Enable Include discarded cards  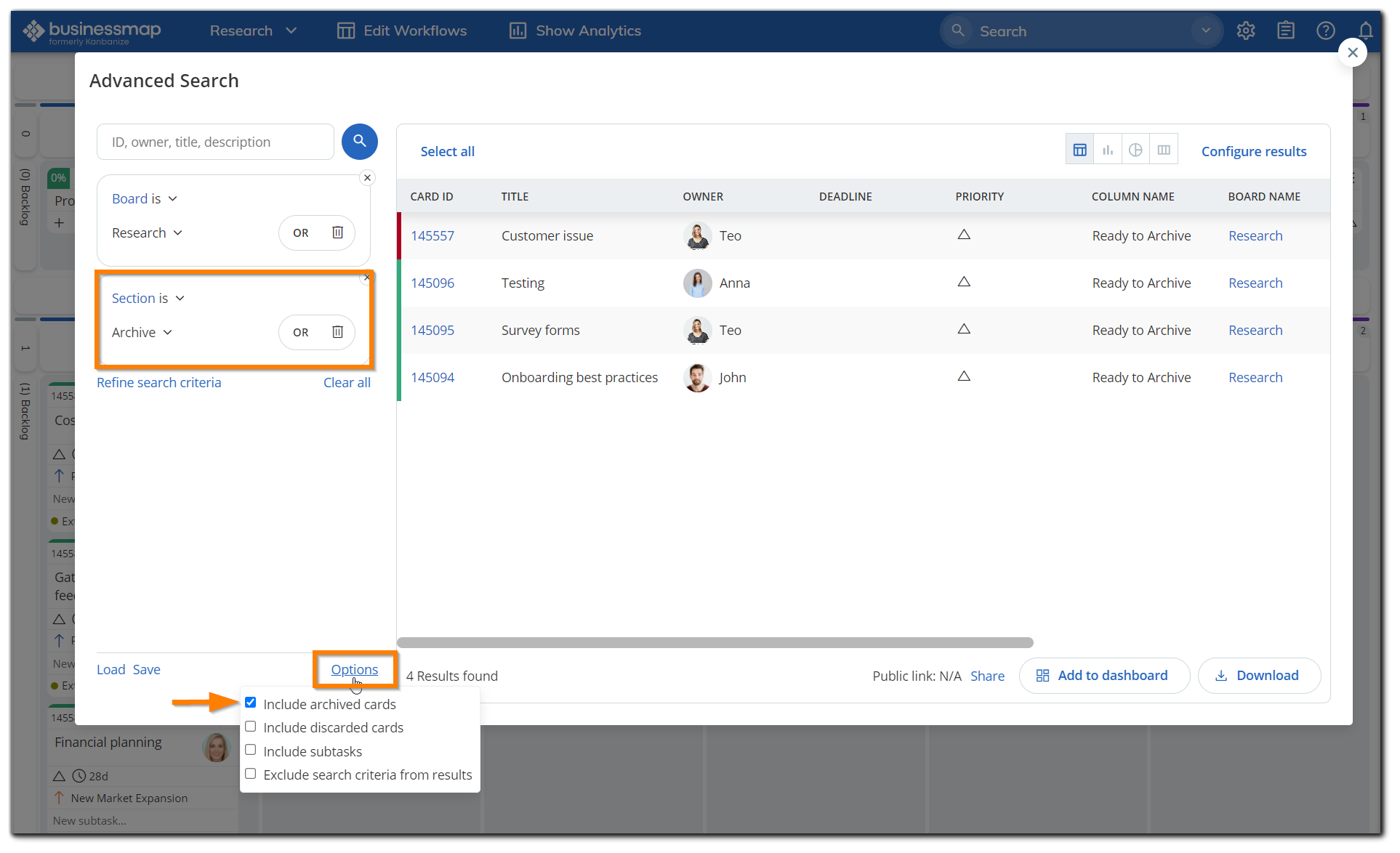[x=251, y=726]
